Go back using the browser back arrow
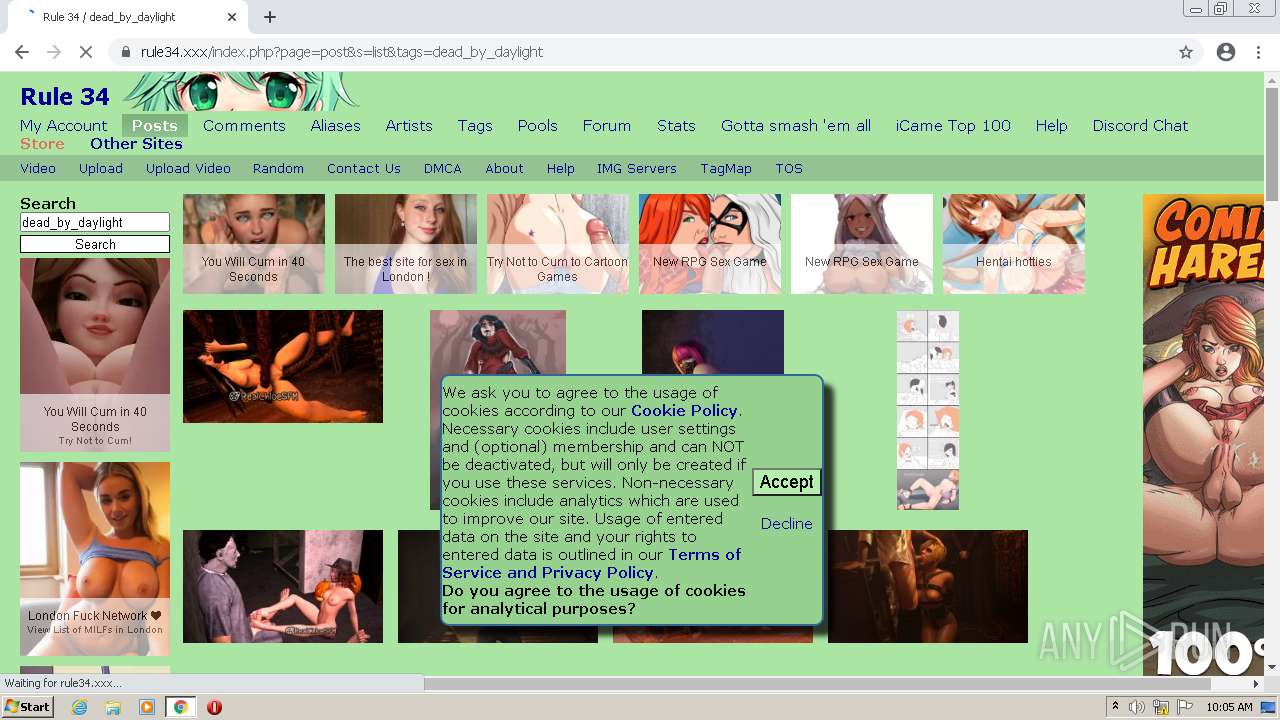Screen dimensions: 1280x720 tap(22, 52)
